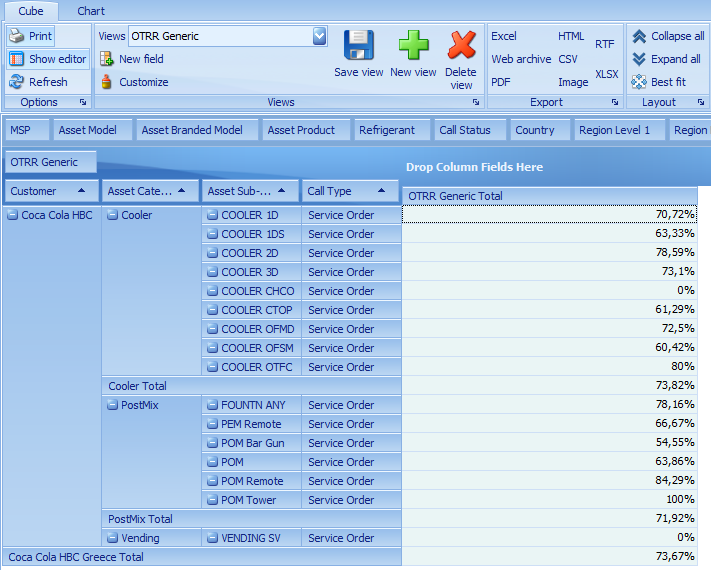Collapse the PEM Remote row
This screenshot has height=570, width=711.
tap(212, 424)
